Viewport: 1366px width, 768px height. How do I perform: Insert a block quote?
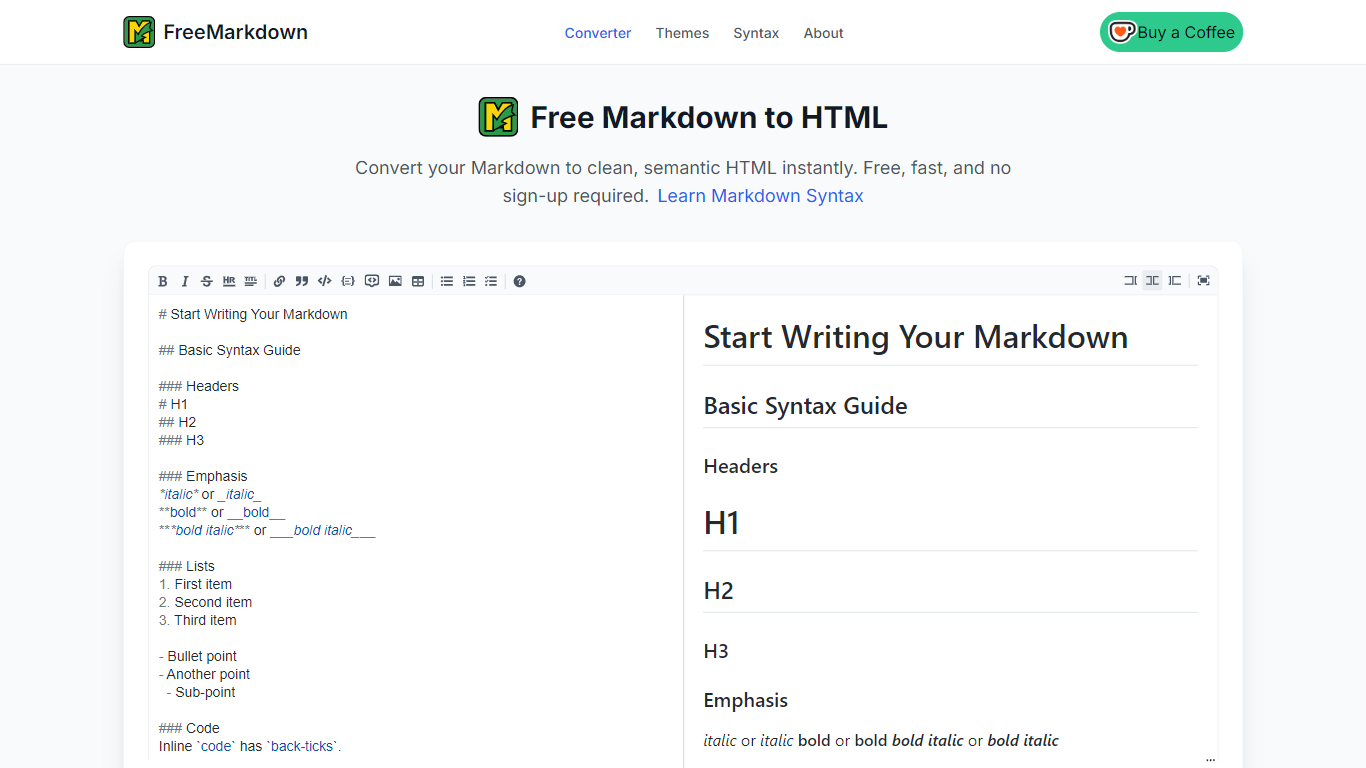click(x=302, y=281)
